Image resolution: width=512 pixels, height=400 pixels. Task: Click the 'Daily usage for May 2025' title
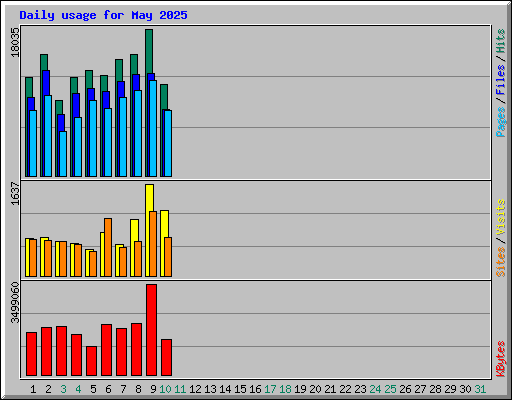click(103, 15)
